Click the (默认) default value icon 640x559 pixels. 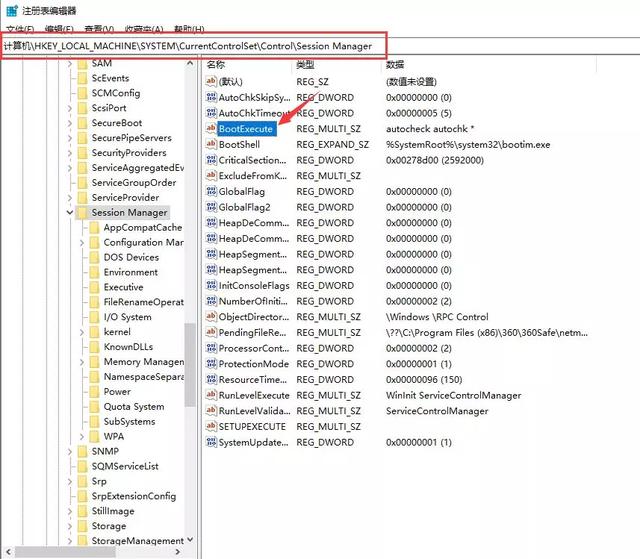[x=211, y=82]
